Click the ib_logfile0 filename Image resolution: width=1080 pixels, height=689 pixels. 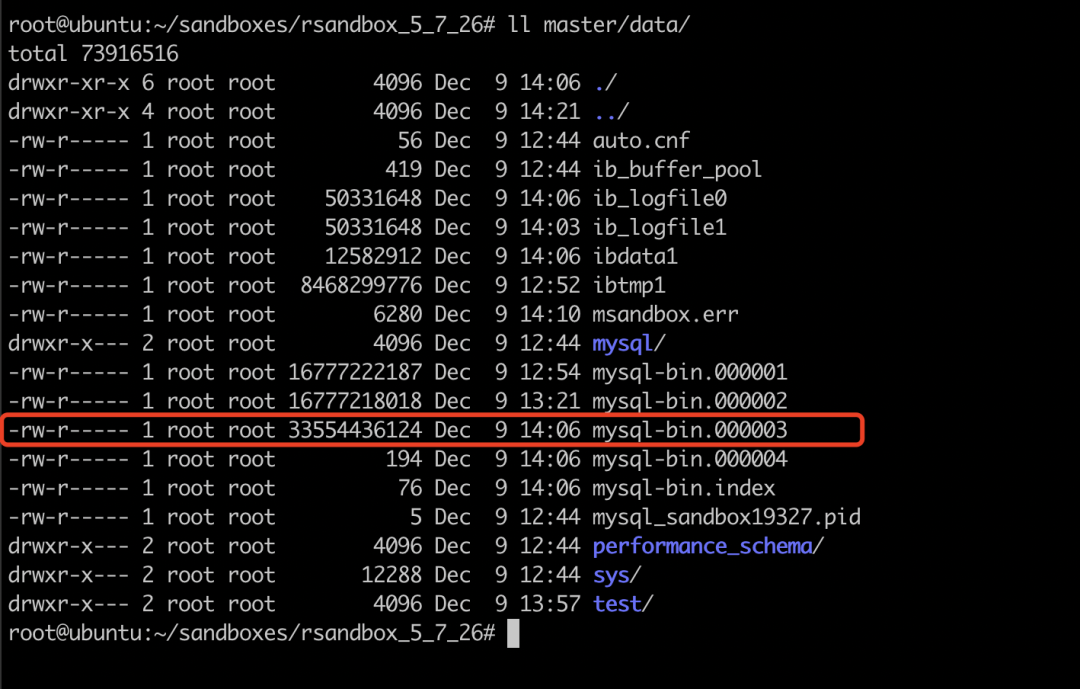point(659,199)
